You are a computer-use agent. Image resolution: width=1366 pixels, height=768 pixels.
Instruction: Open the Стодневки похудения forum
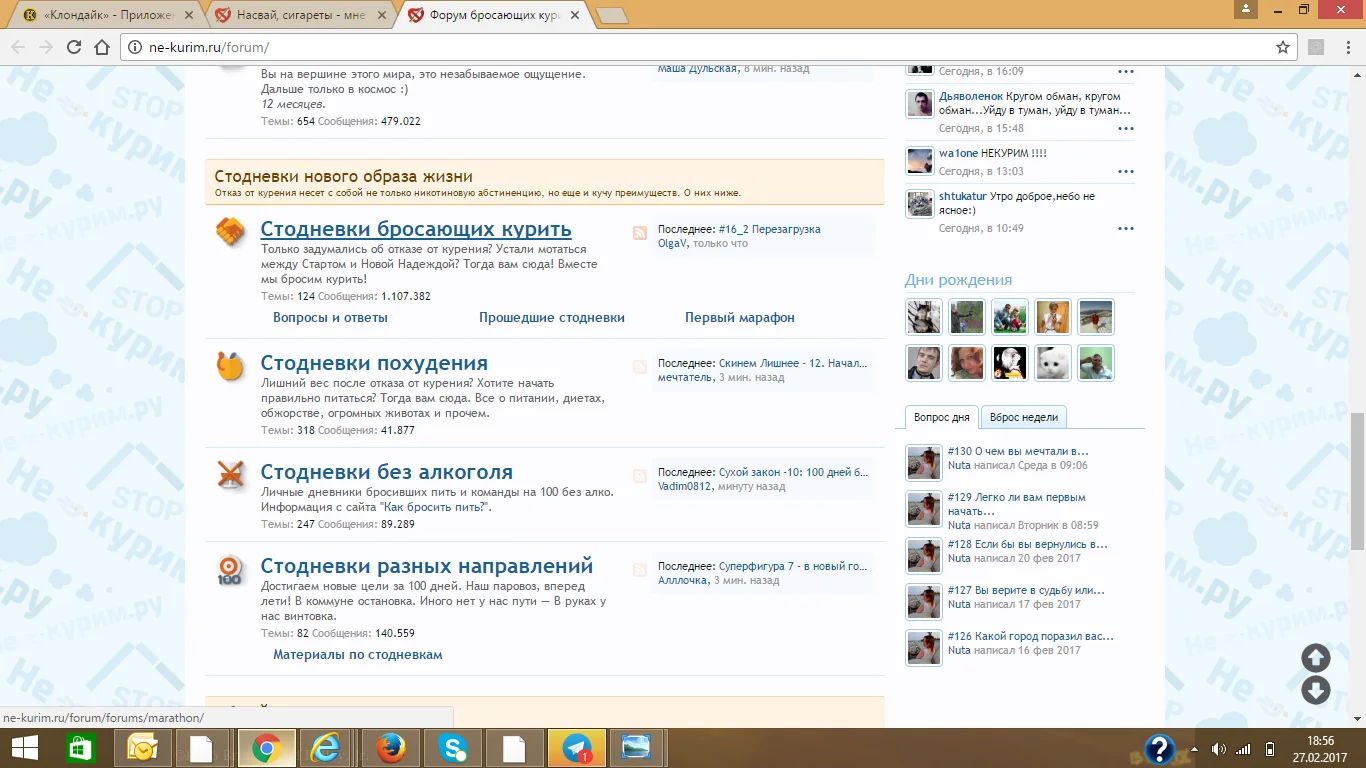click(374, 363)
